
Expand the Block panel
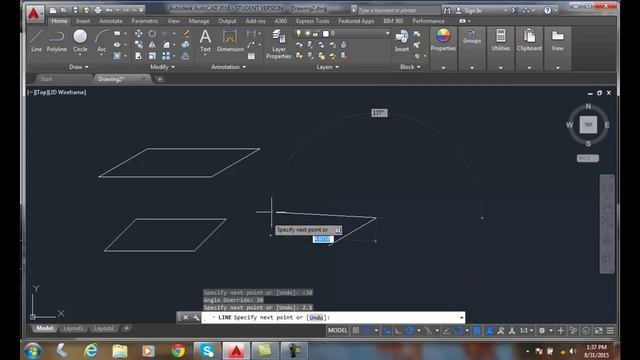410,67
